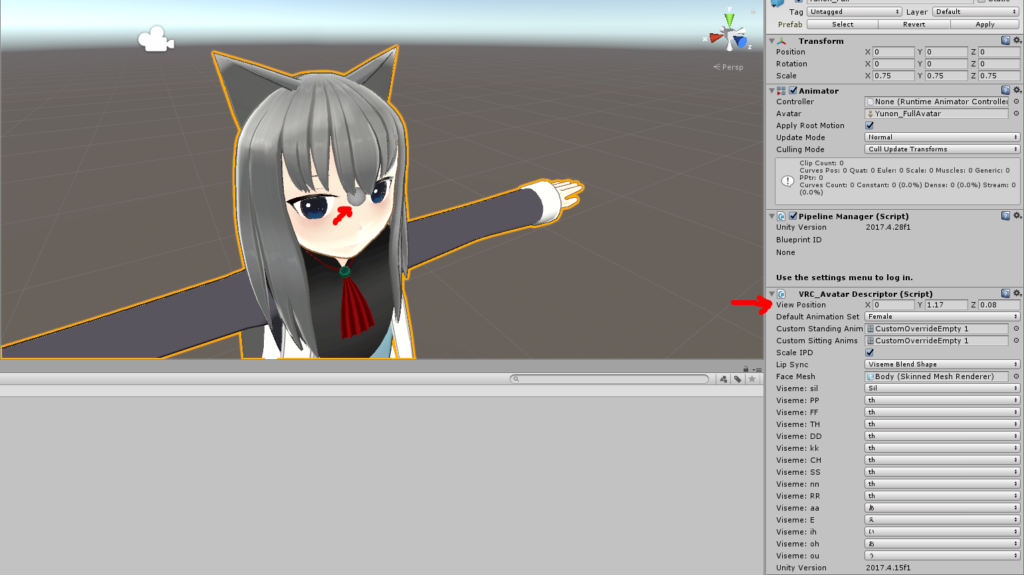Click the Prefab Revert button

coord(914,24)
